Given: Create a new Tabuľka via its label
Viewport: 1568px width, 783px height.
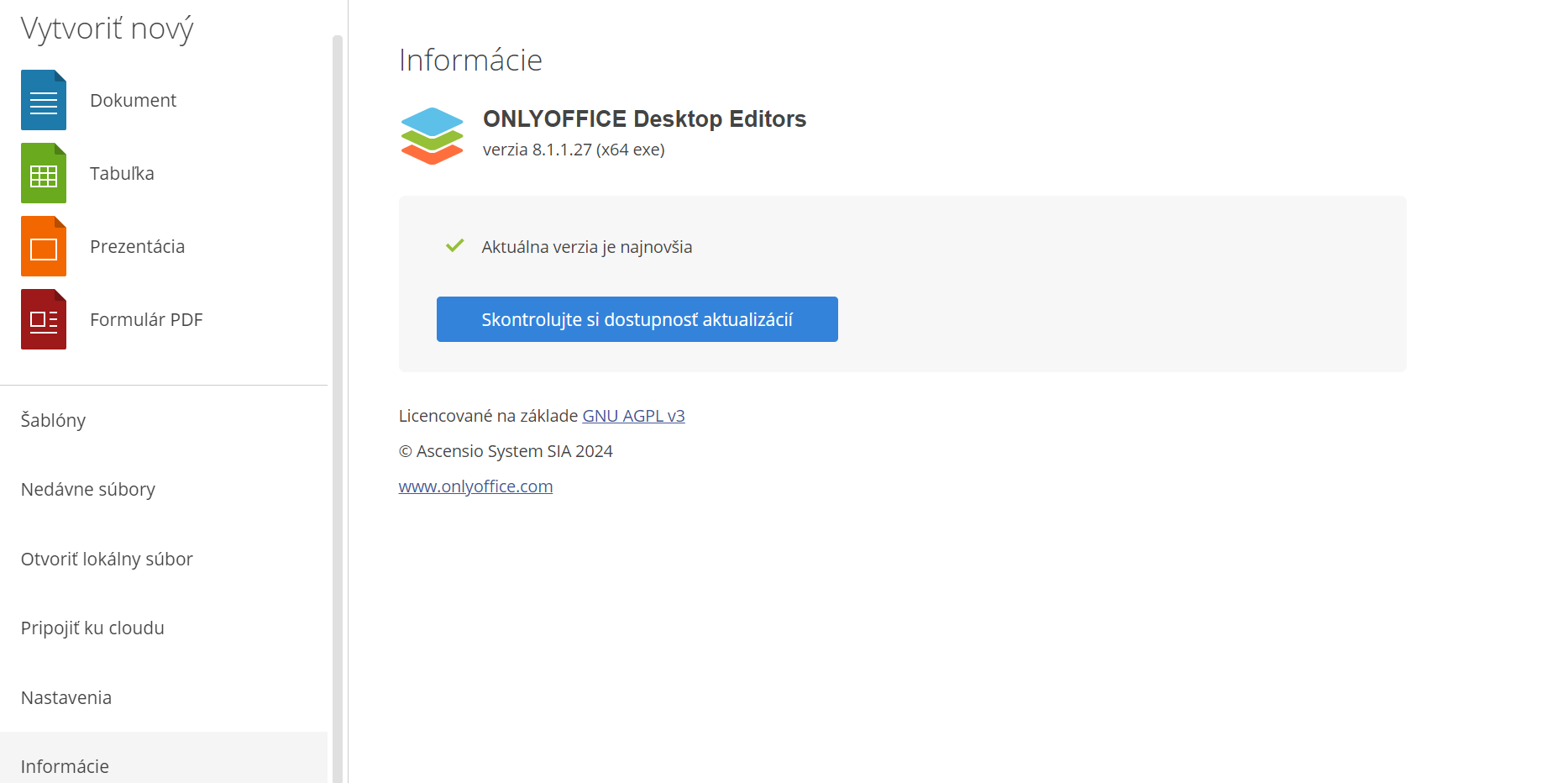Looking at the screenshot, I should coord(122,173).
